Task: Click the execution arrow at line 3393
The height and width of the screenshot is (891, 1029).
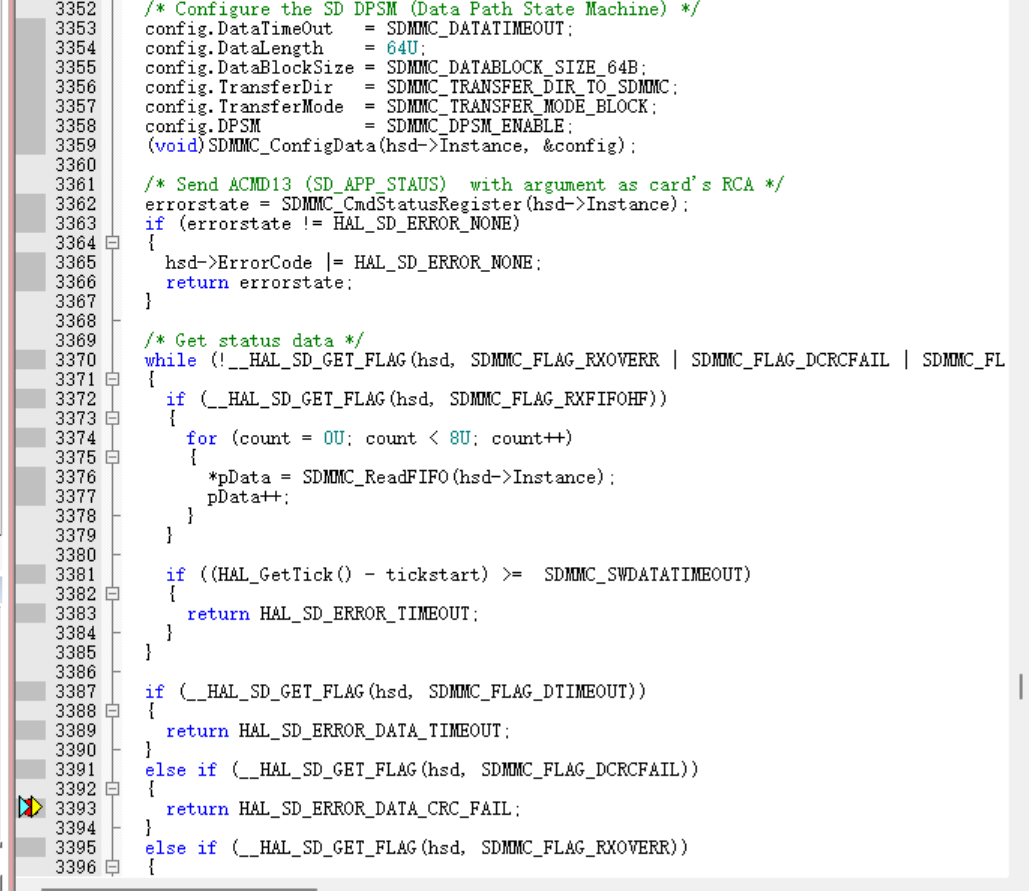Action: click(x=30, y=808)
